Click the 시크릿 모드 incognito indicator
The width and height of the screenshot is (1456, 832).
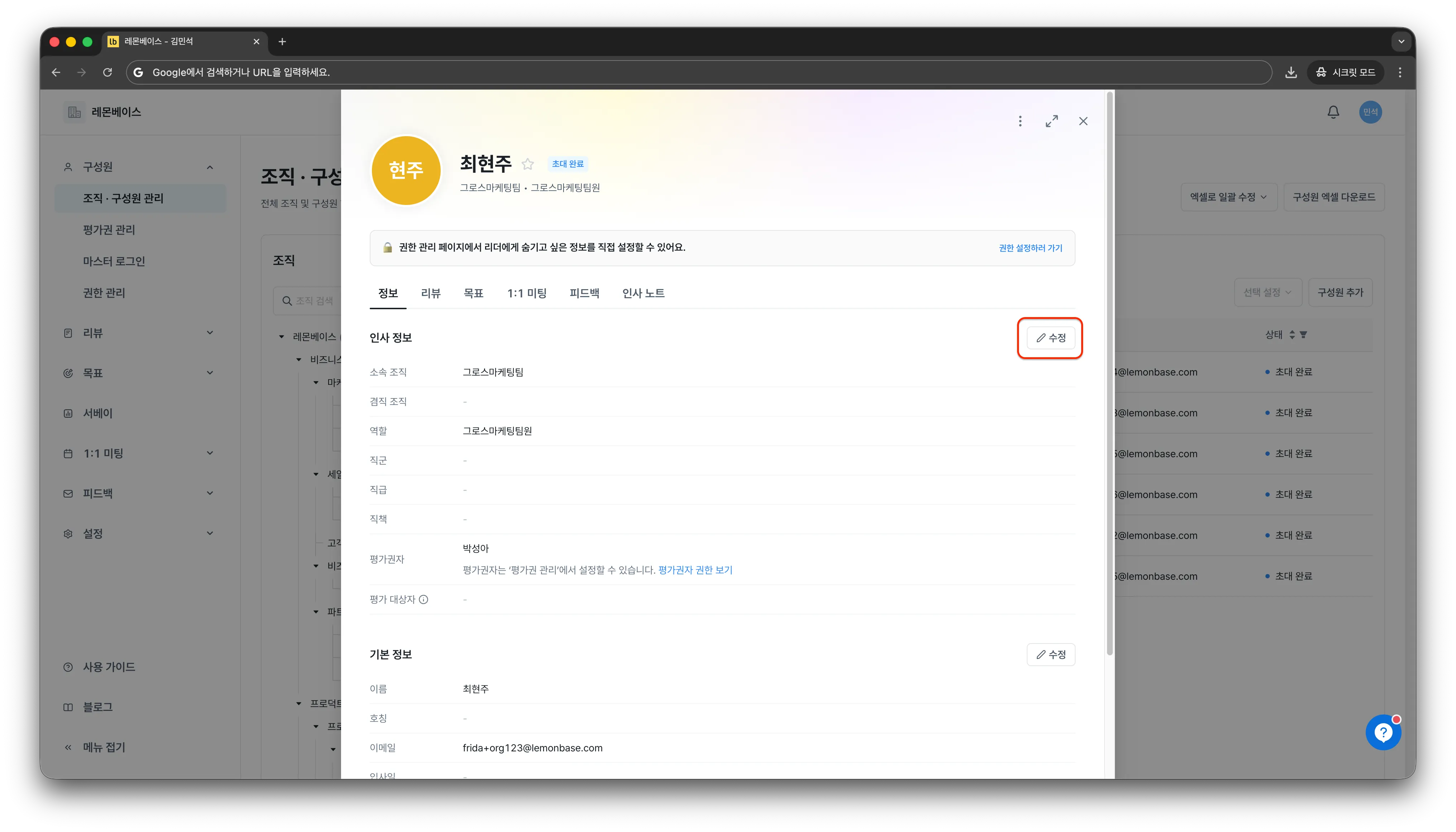point(1345,72)
